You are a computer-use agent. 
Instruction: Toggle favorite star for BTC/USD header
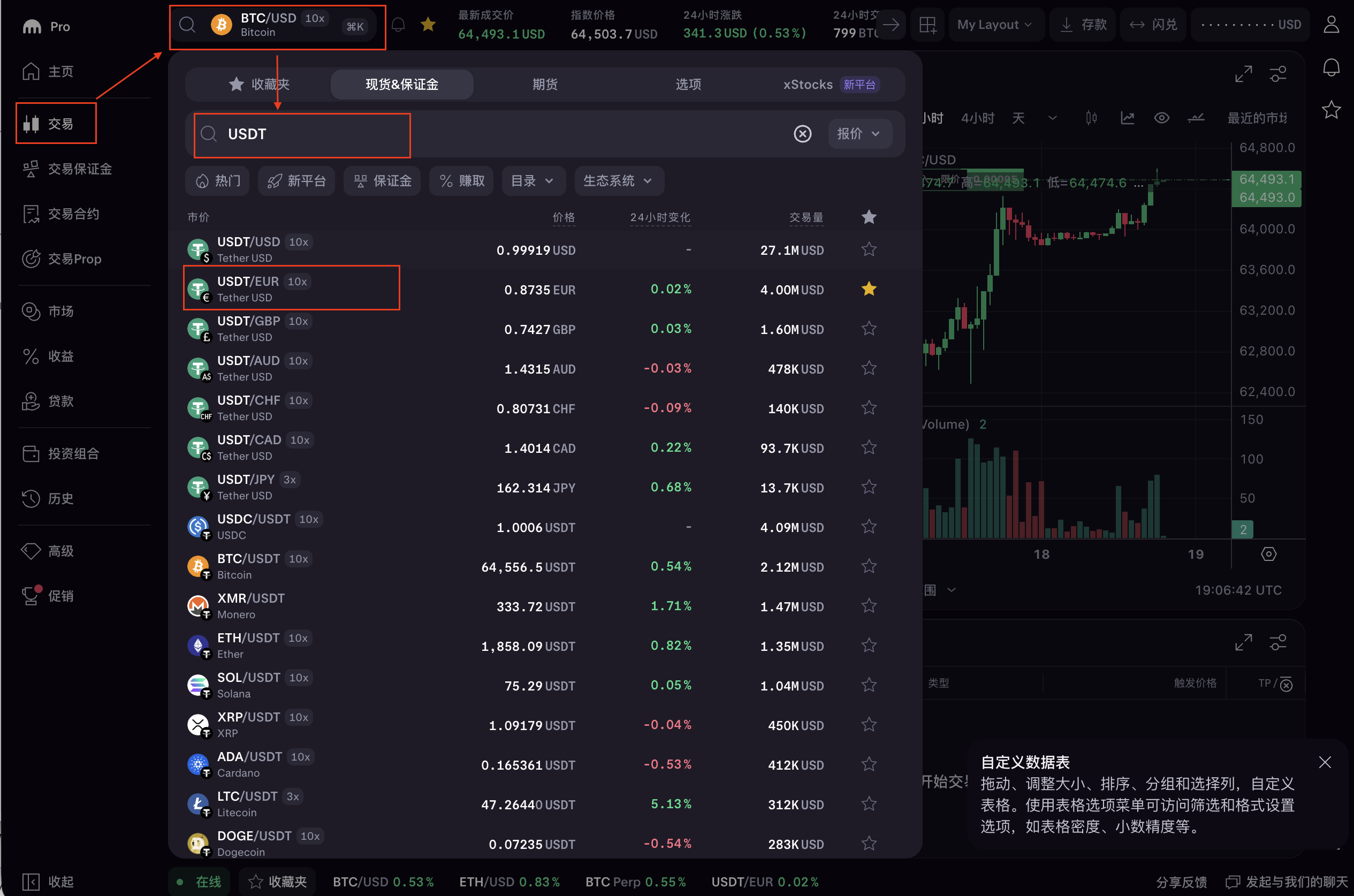point(428,24)
